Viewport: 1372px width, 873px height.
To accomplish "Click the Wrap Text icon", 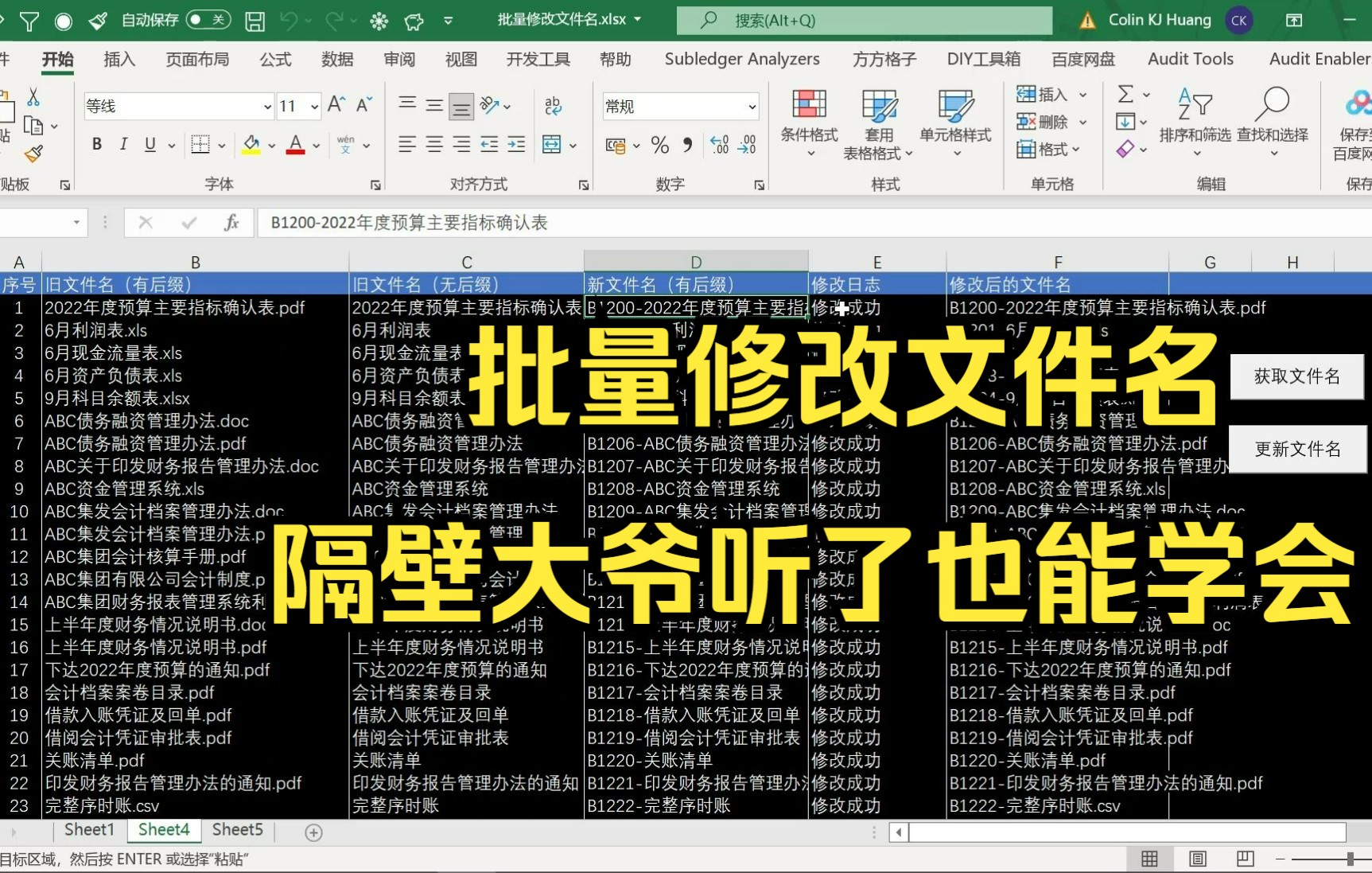I will pyautogui.click(x=553, y=105).
